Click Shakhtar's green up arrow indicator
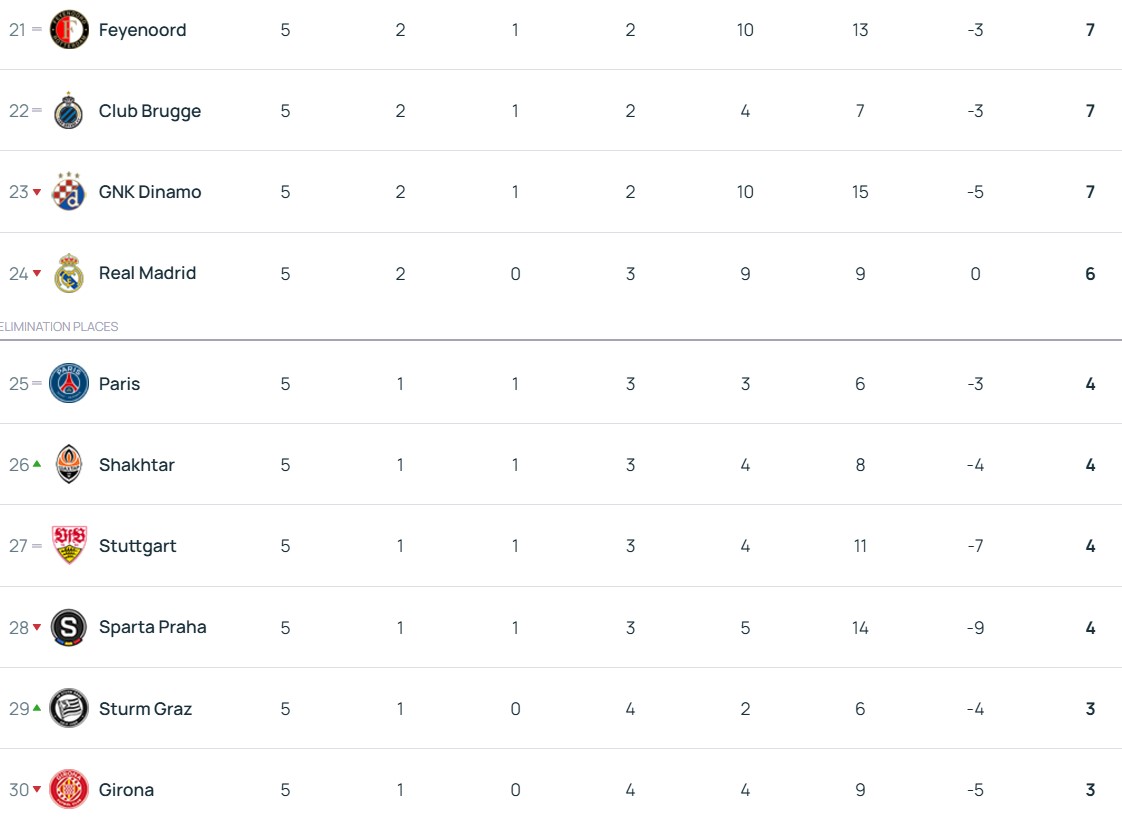 [37, 464]
